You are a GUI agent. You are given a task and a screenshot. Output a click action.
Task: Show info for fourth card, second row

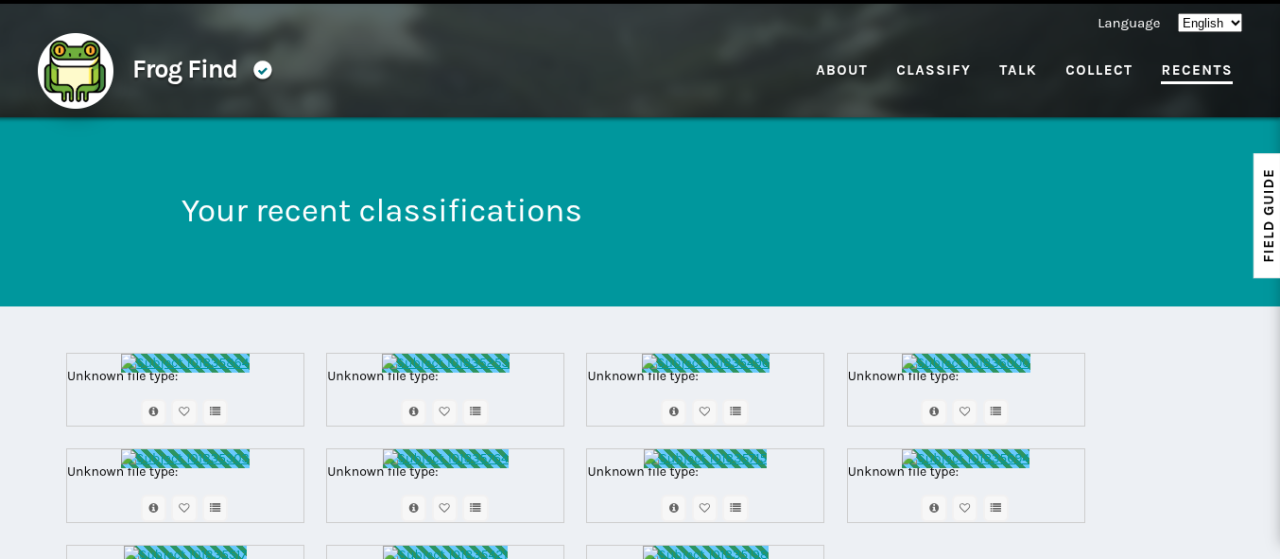(934, 507)
